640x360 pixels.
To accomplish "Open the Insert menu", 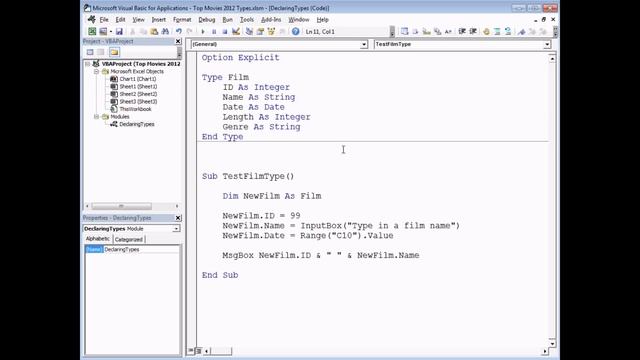I will 158,20.
